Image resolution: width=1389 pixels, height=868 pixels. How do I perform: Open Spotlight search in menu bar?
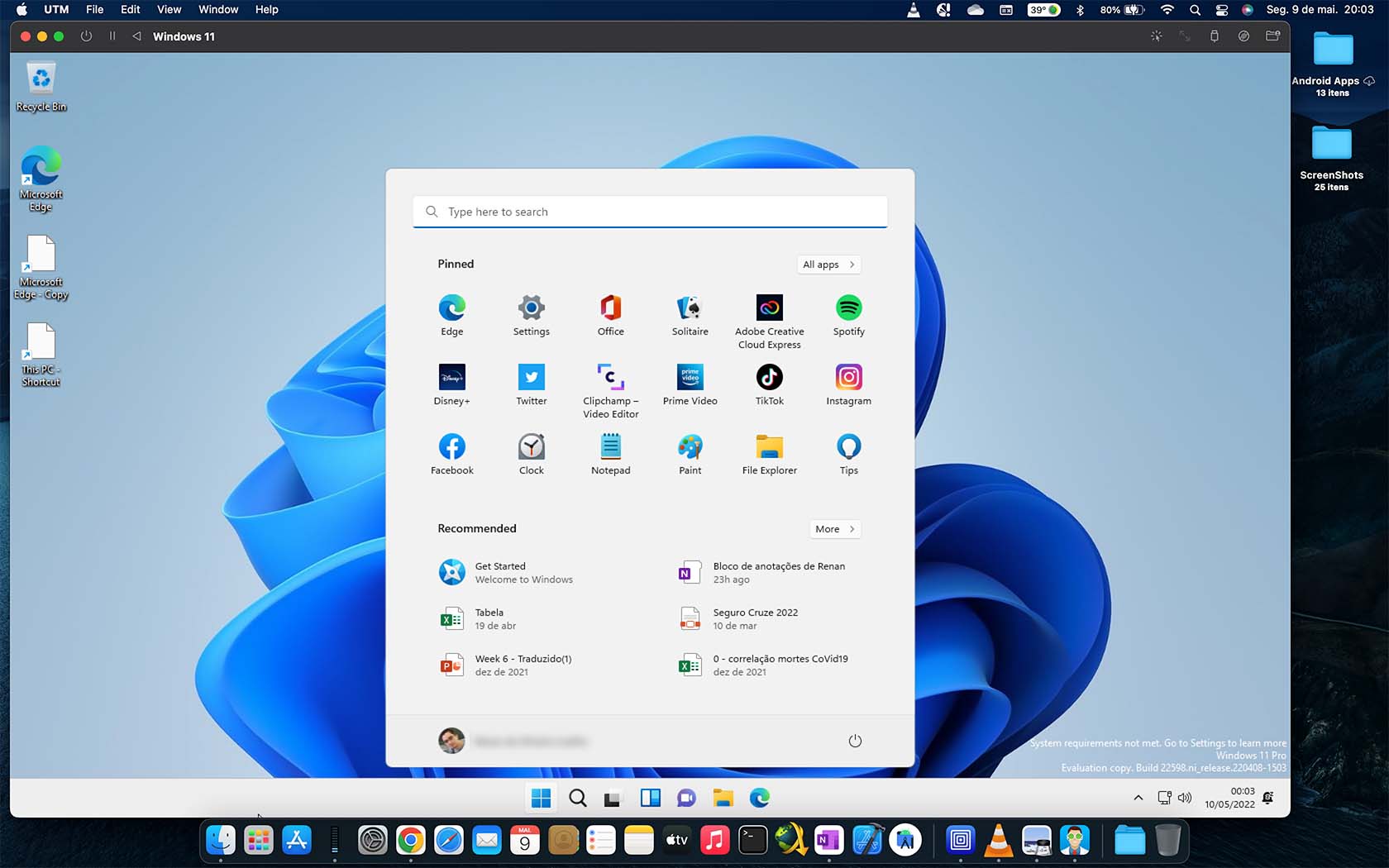click(1195, 10)
